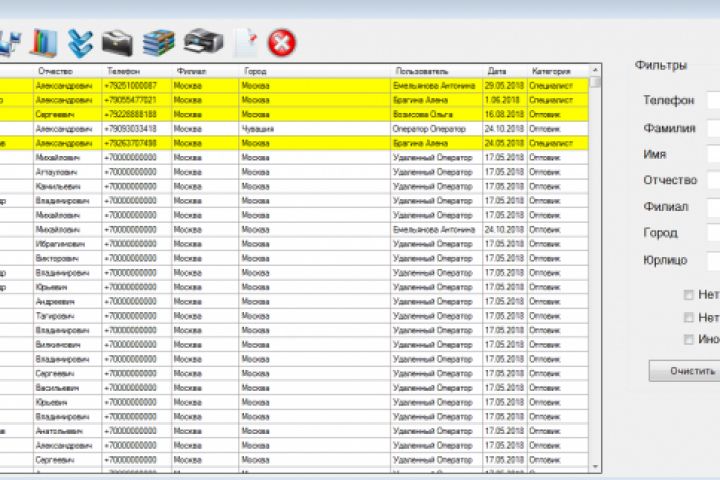
Task: Select the row with patronymic Анатольевич
Action: (x=294, y=431)
